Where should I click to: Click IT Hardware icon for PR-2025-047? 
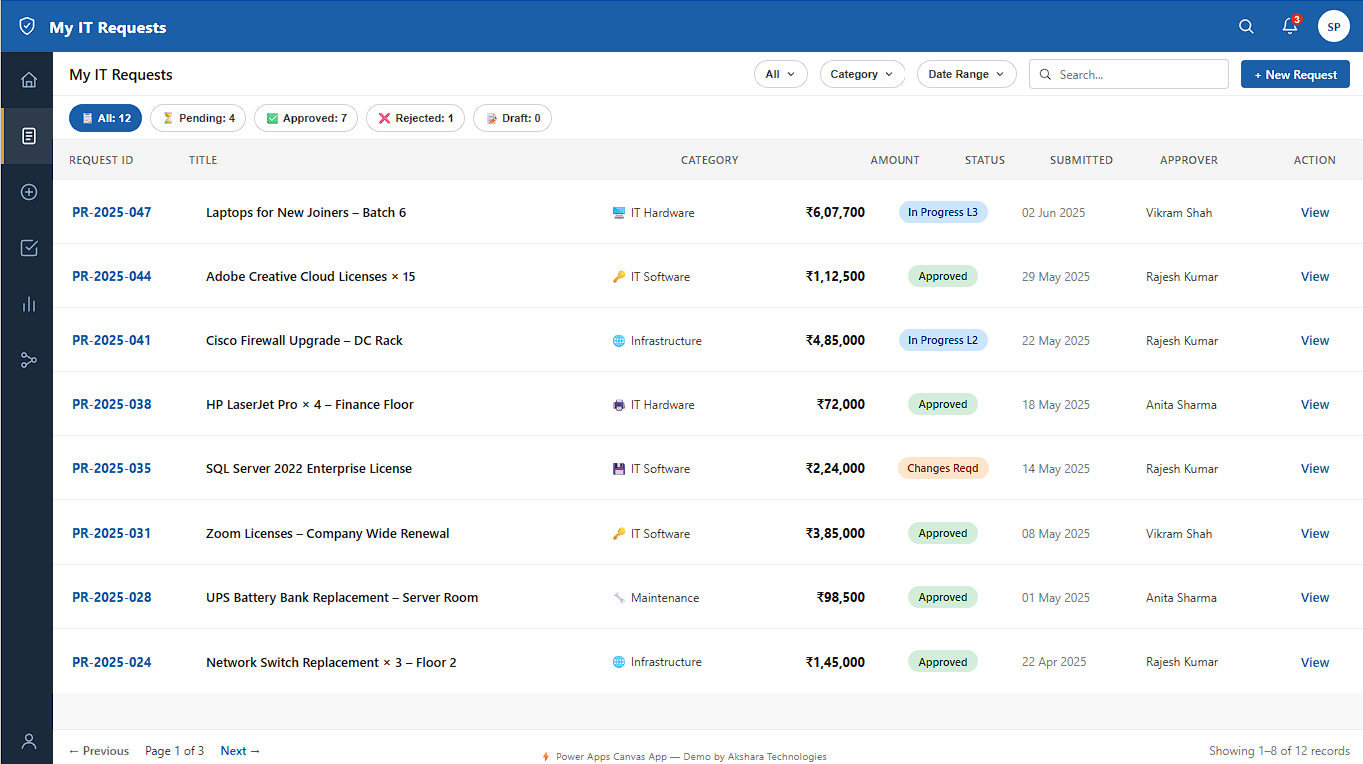[619, 213]
